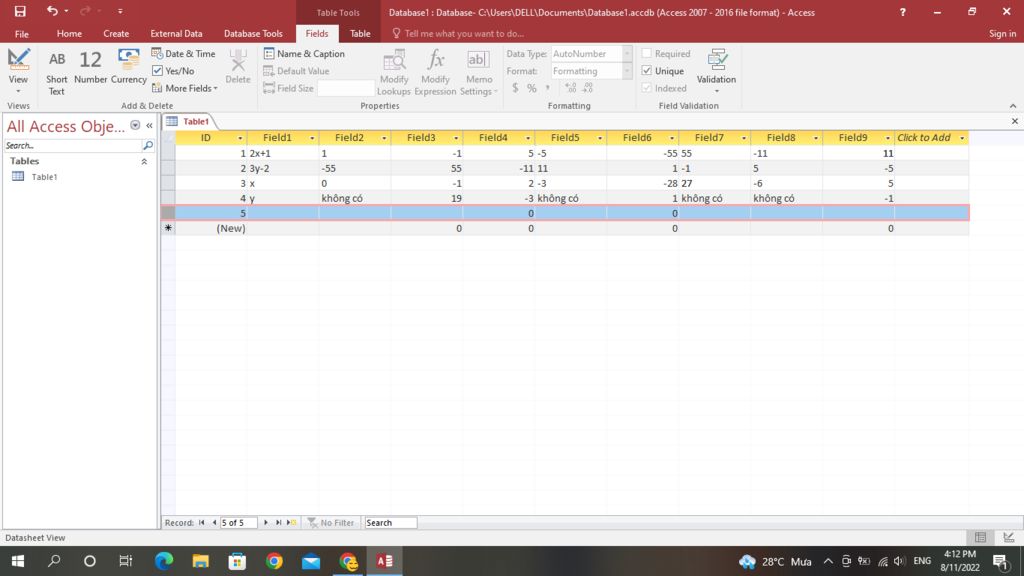Image resolution: width=1024 pixels, height=576 pixels.
Task: Open the Field1 column filter dropdown
Action: click(x=312, y=138)
